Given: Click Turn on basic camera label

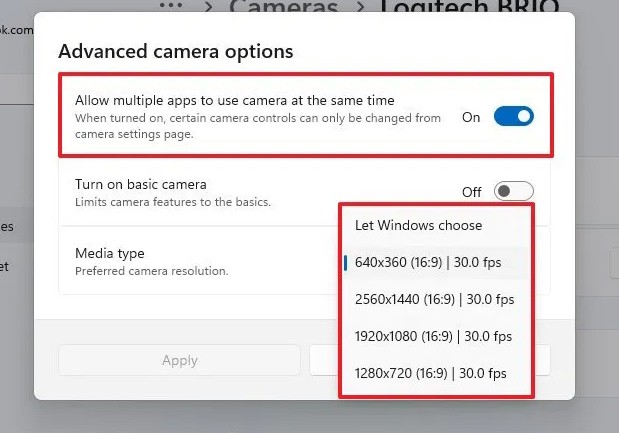Looking at the screenshot, I should pos(141,184).
